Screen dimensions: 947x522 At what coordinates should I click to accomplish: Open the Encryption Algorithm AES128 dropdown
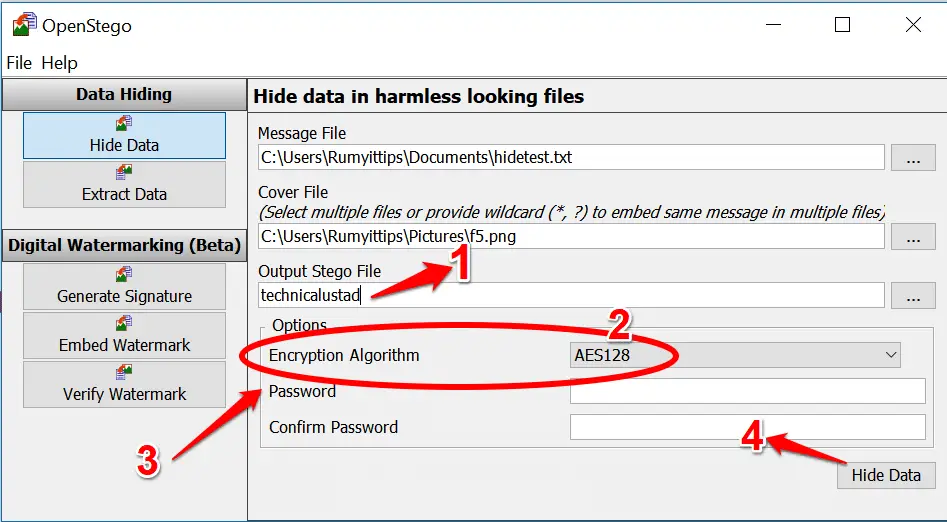[735, 355]
